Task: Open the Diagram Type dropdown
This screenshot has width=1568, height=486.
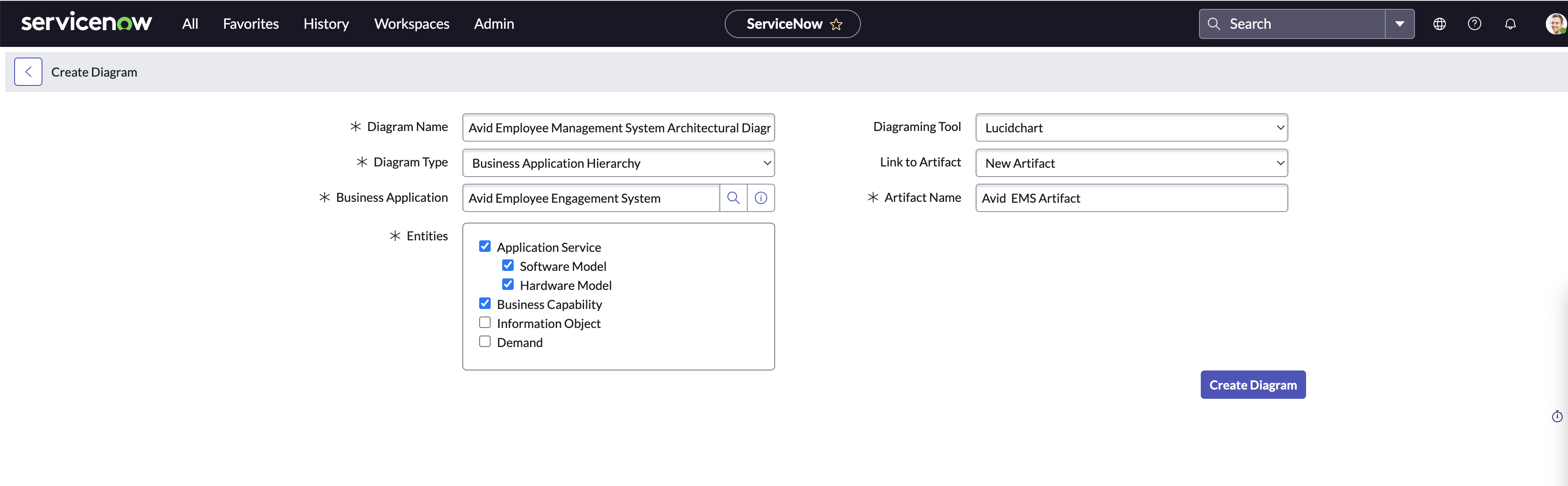Action: 619,163
